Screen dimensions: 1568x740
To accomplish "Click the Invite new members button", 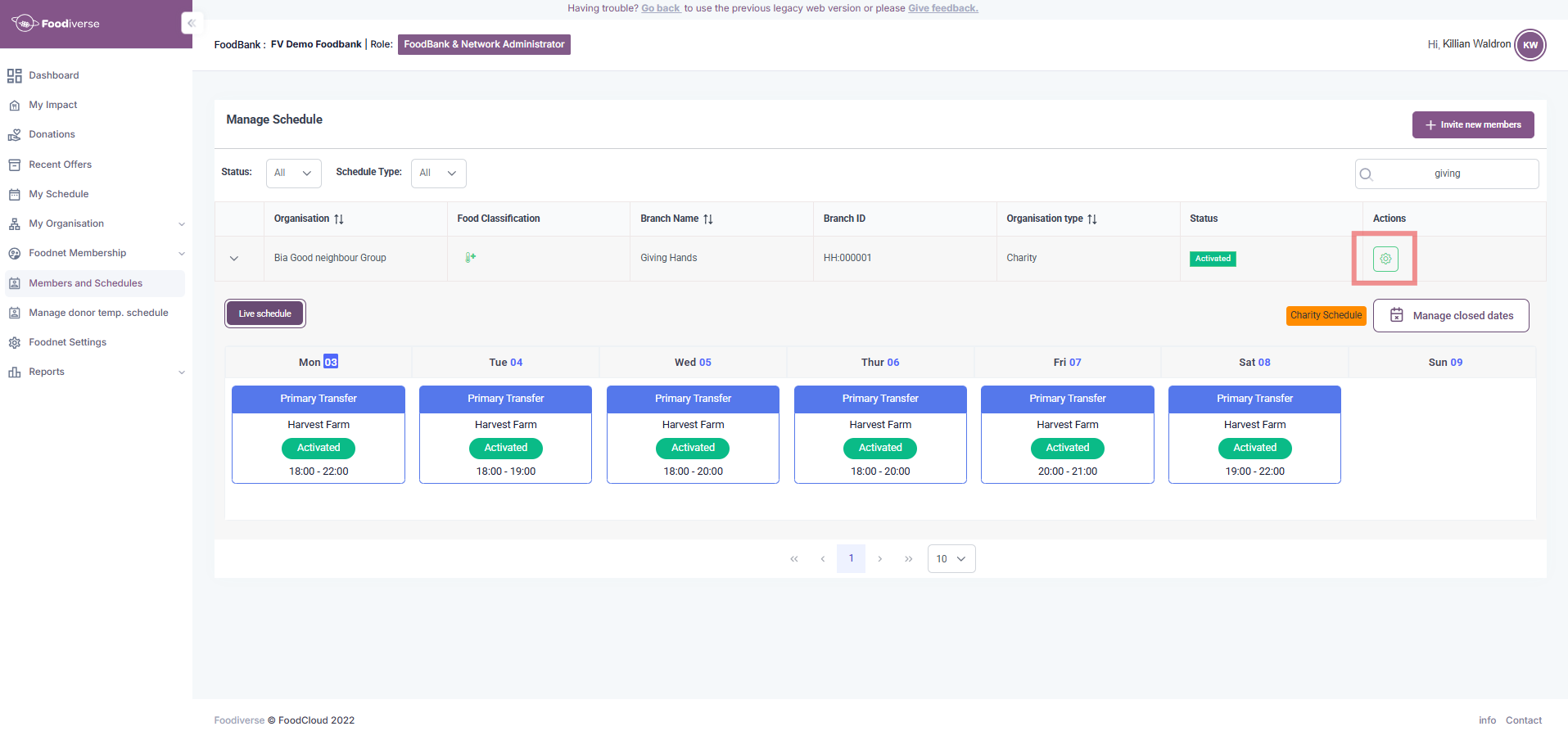I will [1473, 125].
